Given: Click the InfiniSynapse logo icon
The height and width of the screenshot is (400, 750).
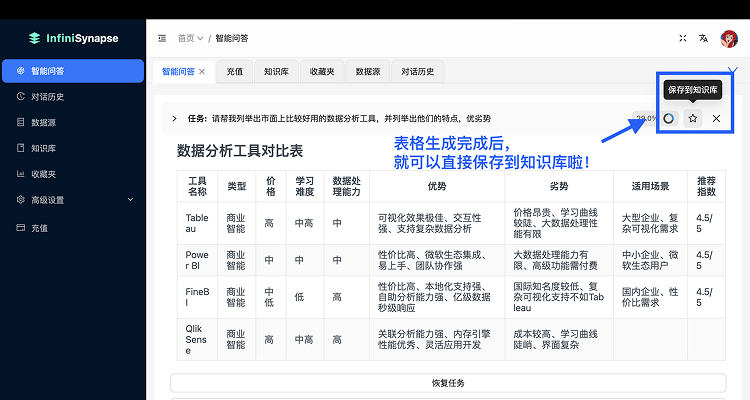Looking at the screenshot, I should (x=34, y=38).
